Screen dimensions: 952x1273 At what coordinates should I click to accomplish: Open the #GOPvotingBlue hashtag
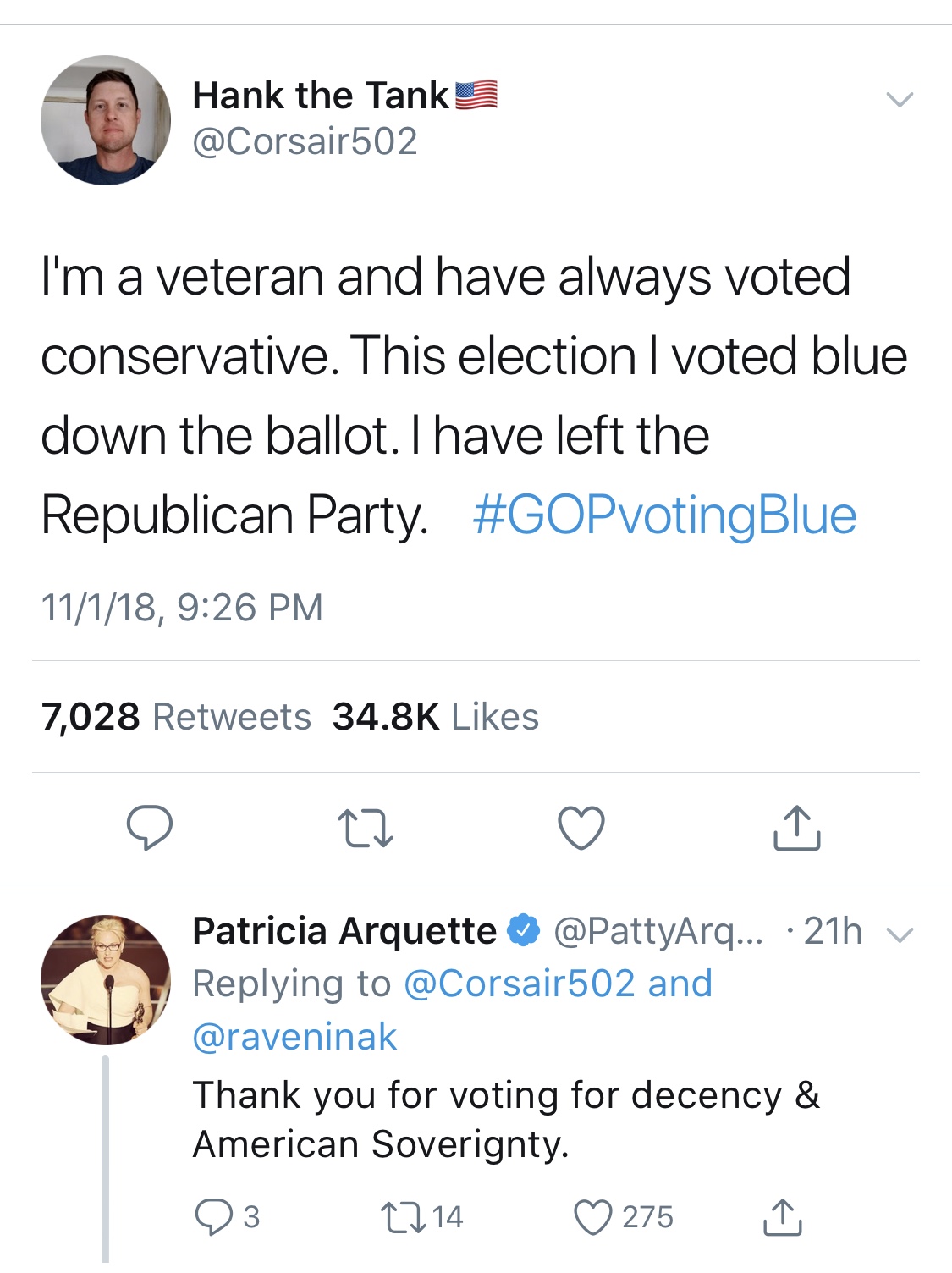click(664, 515)
